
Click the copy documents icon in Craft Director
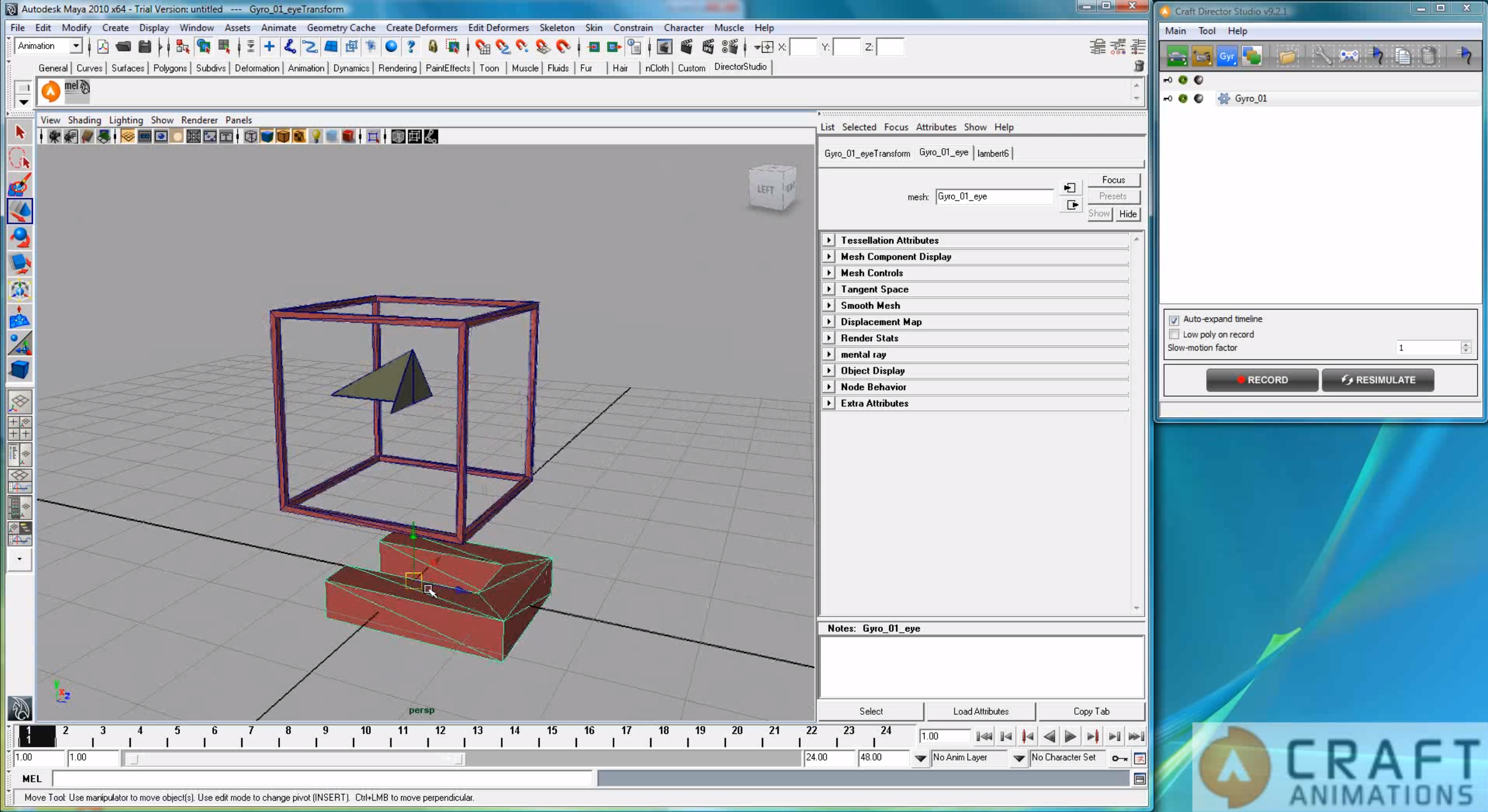click(x=1402, y=56)
